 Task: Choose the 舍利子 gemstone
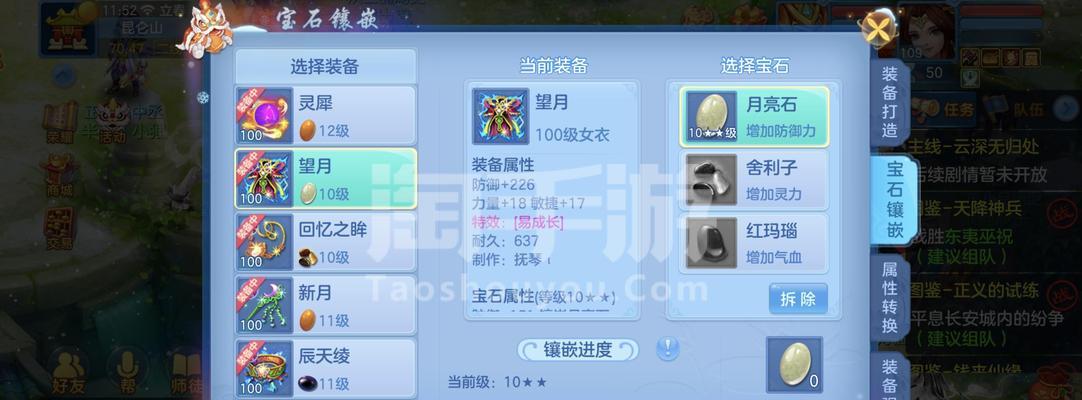click(x=754, y=180)
